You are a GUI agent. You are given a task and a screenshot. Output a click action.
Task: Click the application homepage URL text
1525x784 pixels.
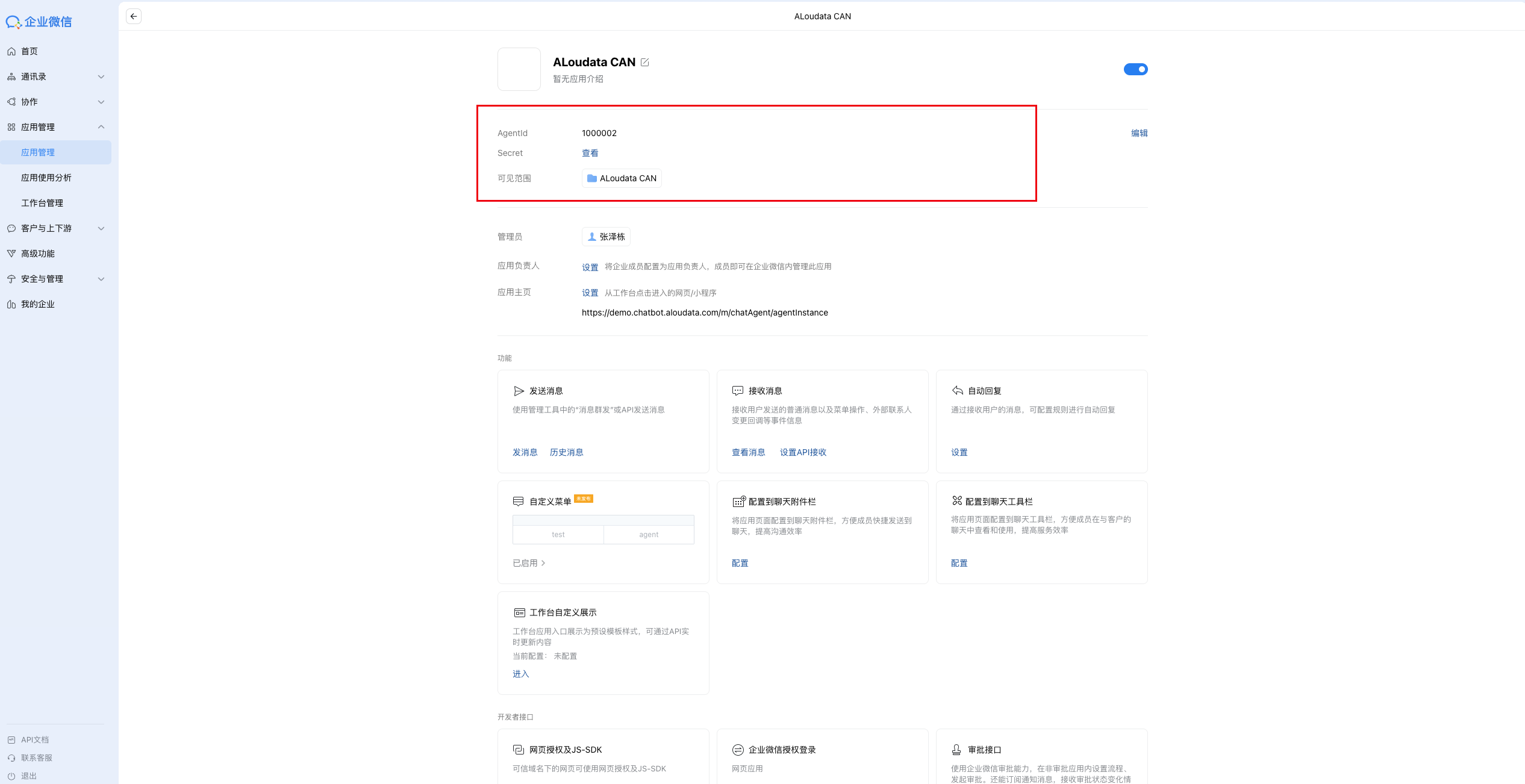pyautogui.click(x=705, y=313)
